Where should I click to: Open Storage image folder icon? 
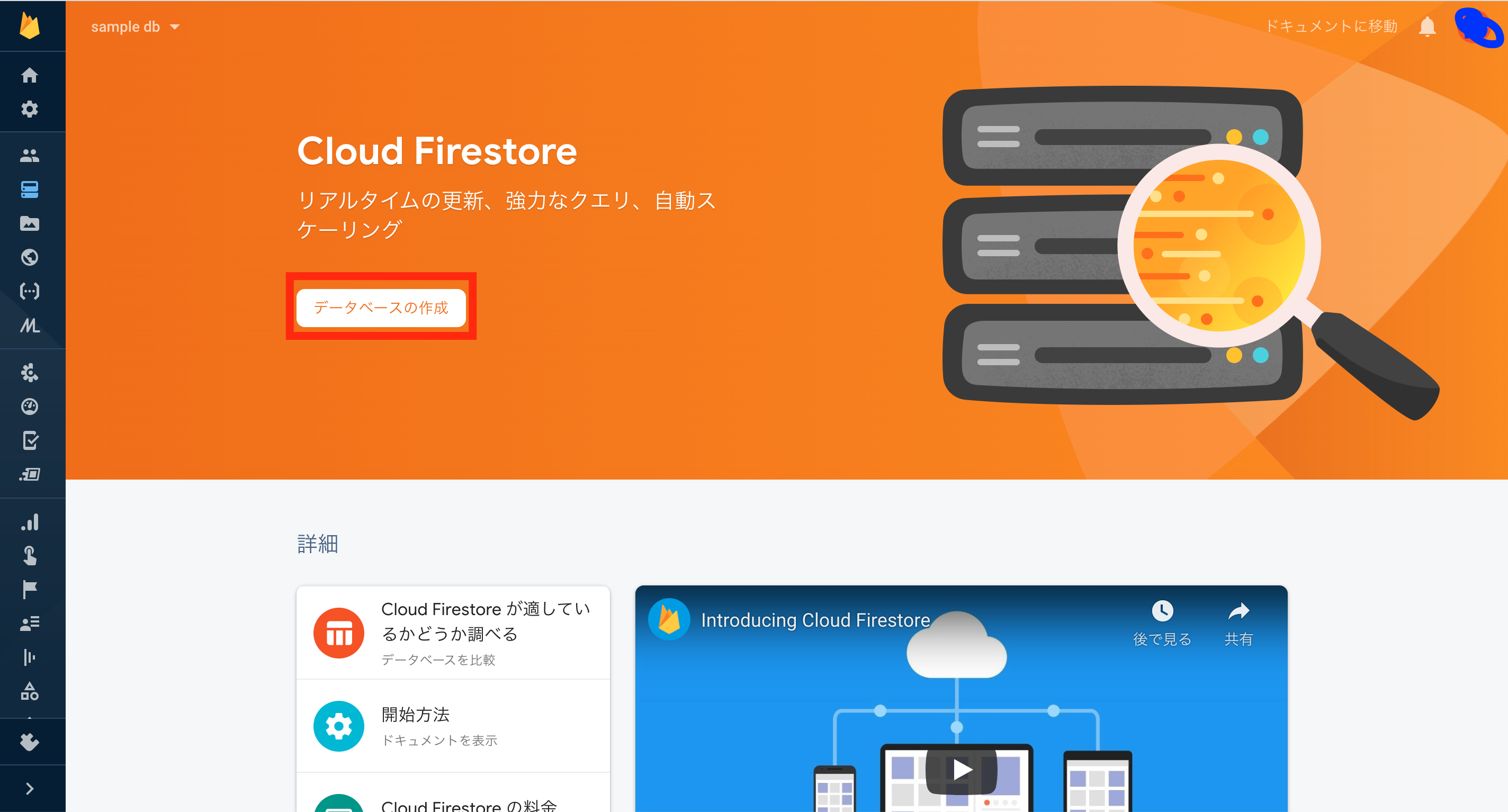(29, 223)
